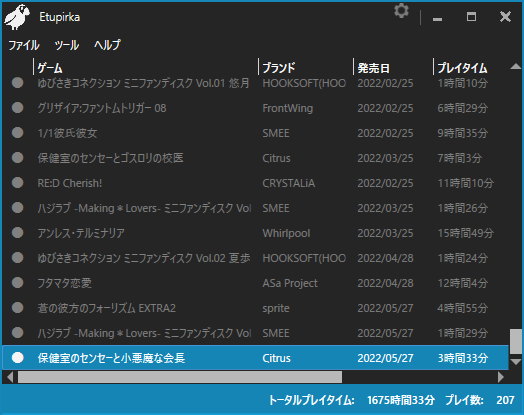Click status dot for 蒼の彼方のフォーリズム EXTRA2
Image resolution: width=524 pixels, height=415 pixels.
17,308
